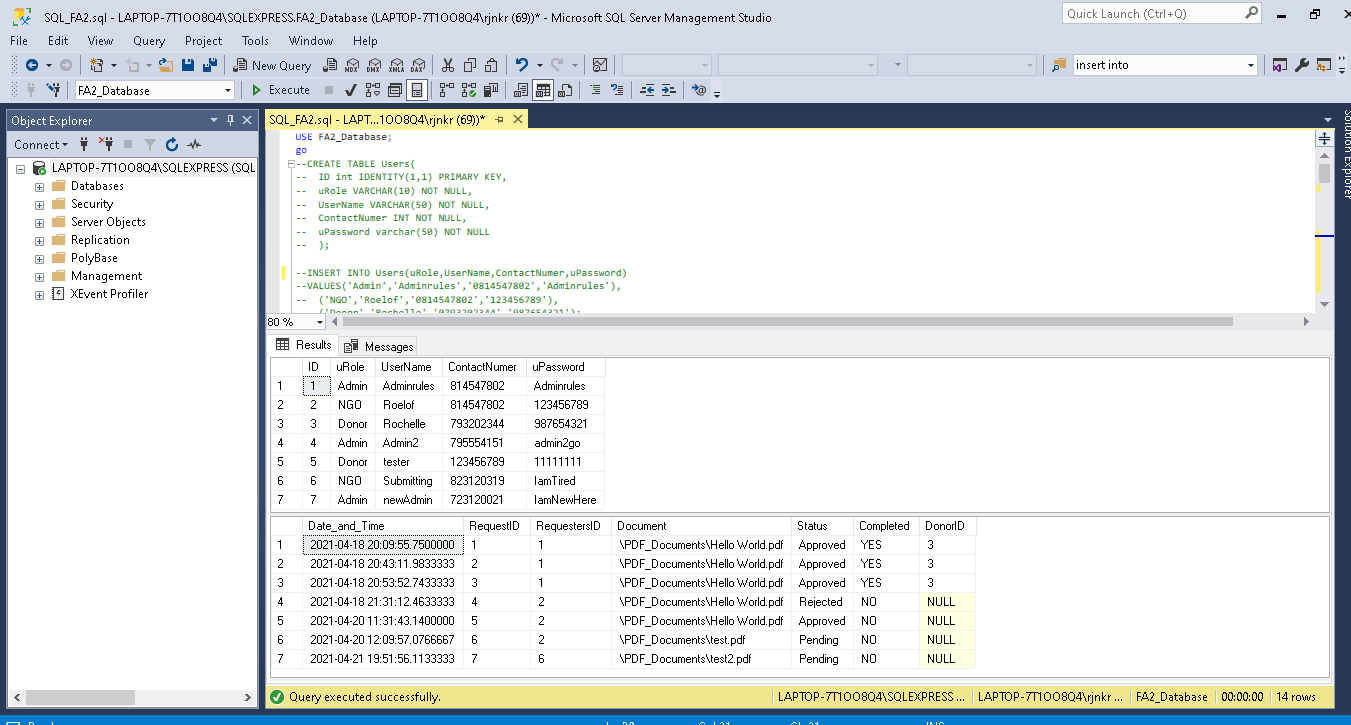Click the Execute button

tap(280, 90)
